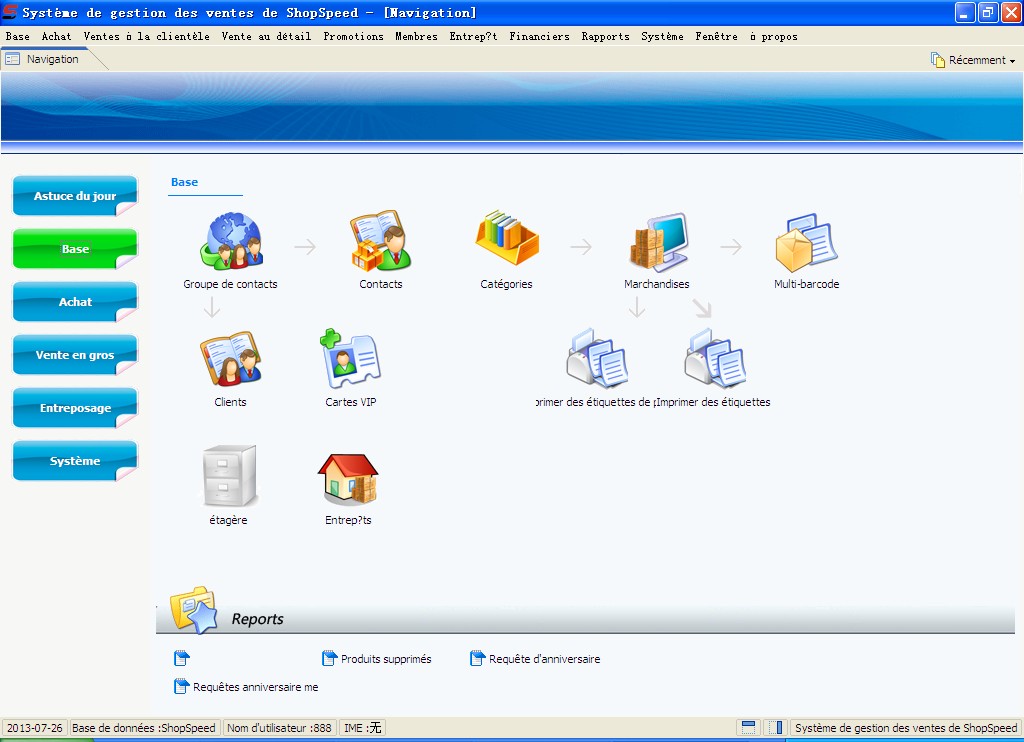Click Nom d'utilisateur :888 status entry
This screenshot has height=742, width=1024.
[x=279, y=728]
